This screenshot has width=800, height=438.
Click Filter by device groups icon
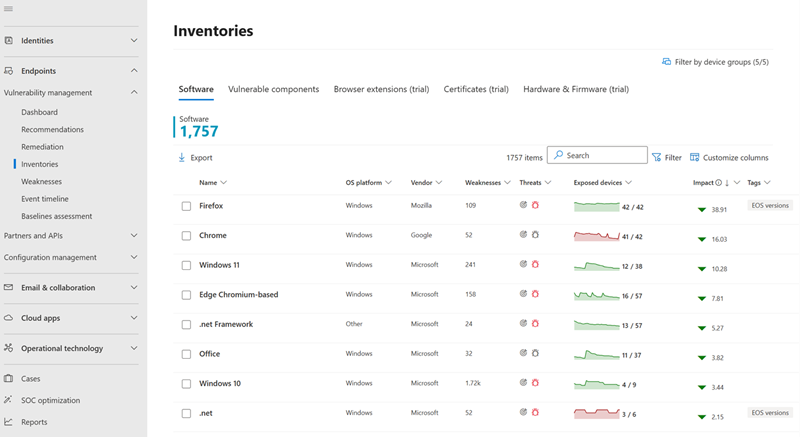tap(667, 62)
